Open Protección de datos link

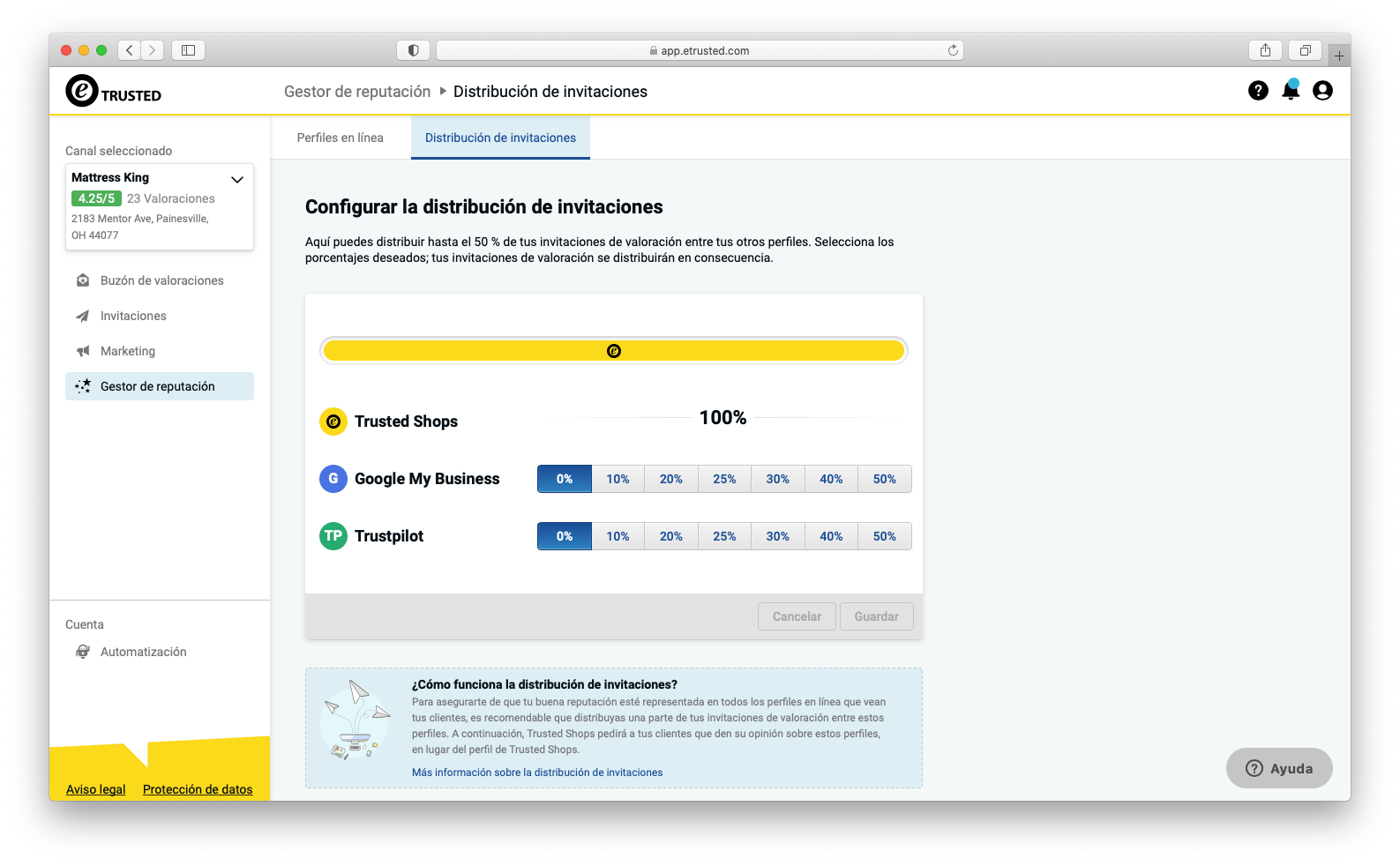tap(198, 789)
